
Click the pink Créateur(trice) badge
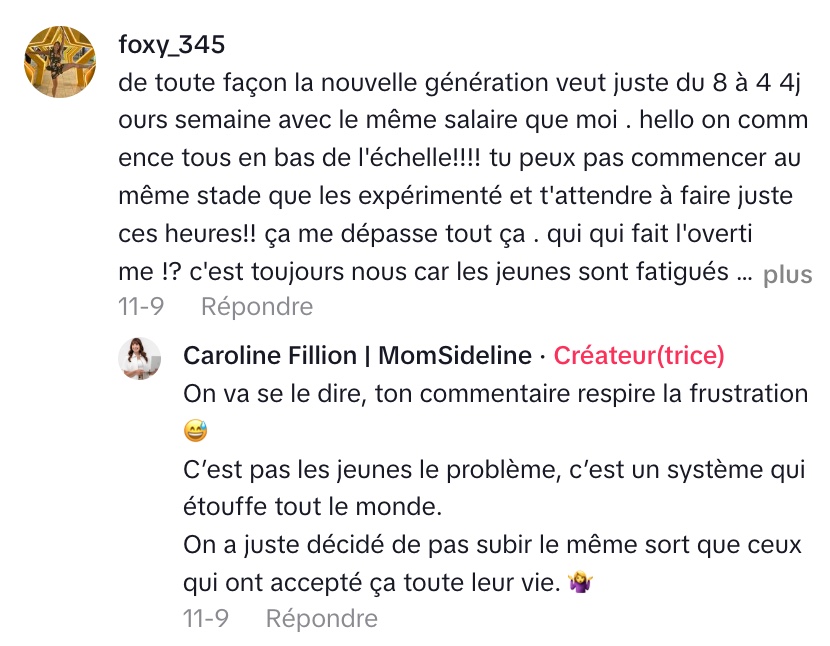[x=639, y=356]
